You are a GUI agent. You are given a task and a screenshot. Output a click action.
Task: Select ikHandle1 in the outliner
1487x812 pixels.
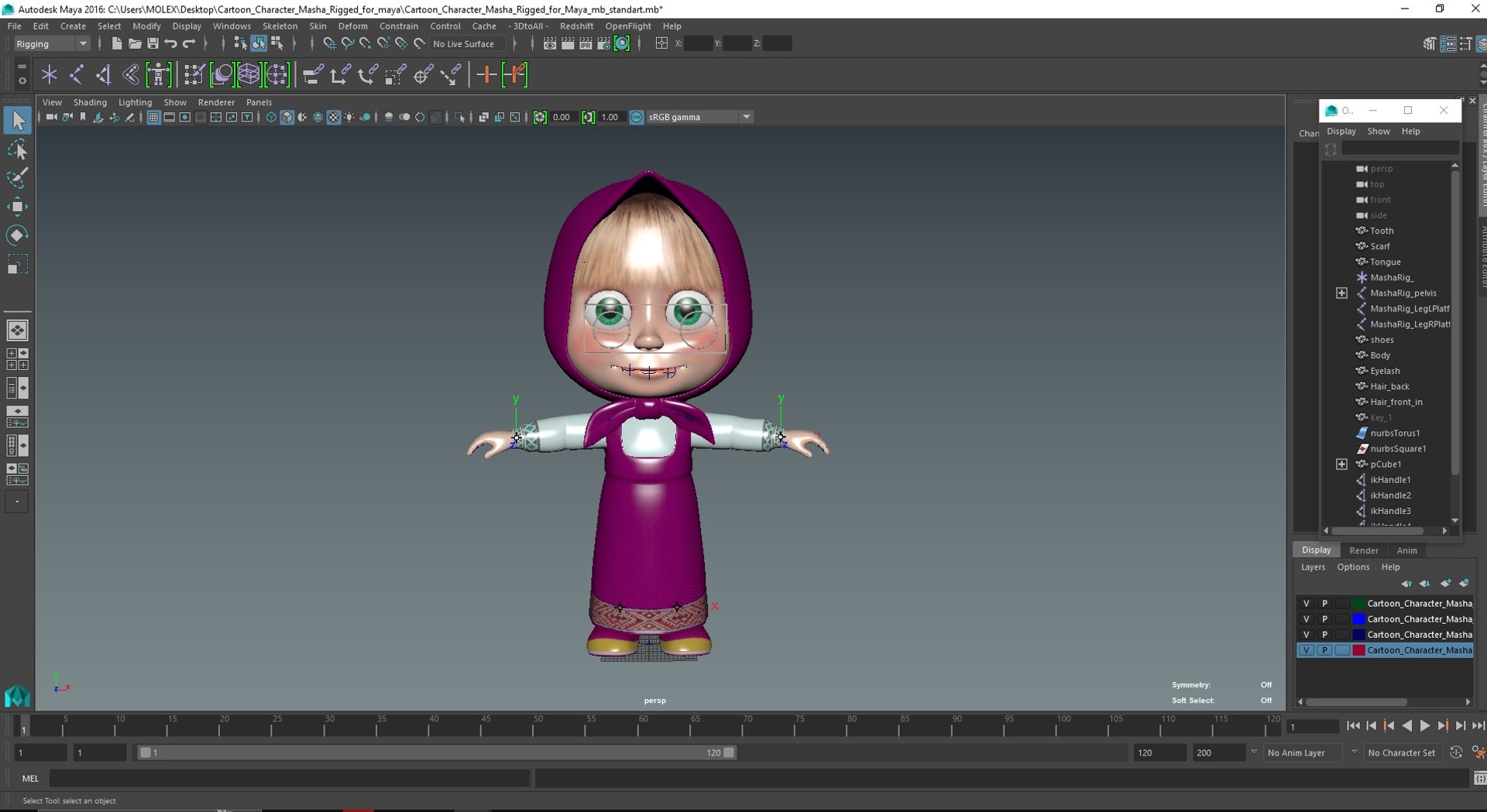[x=1390, y=479]
